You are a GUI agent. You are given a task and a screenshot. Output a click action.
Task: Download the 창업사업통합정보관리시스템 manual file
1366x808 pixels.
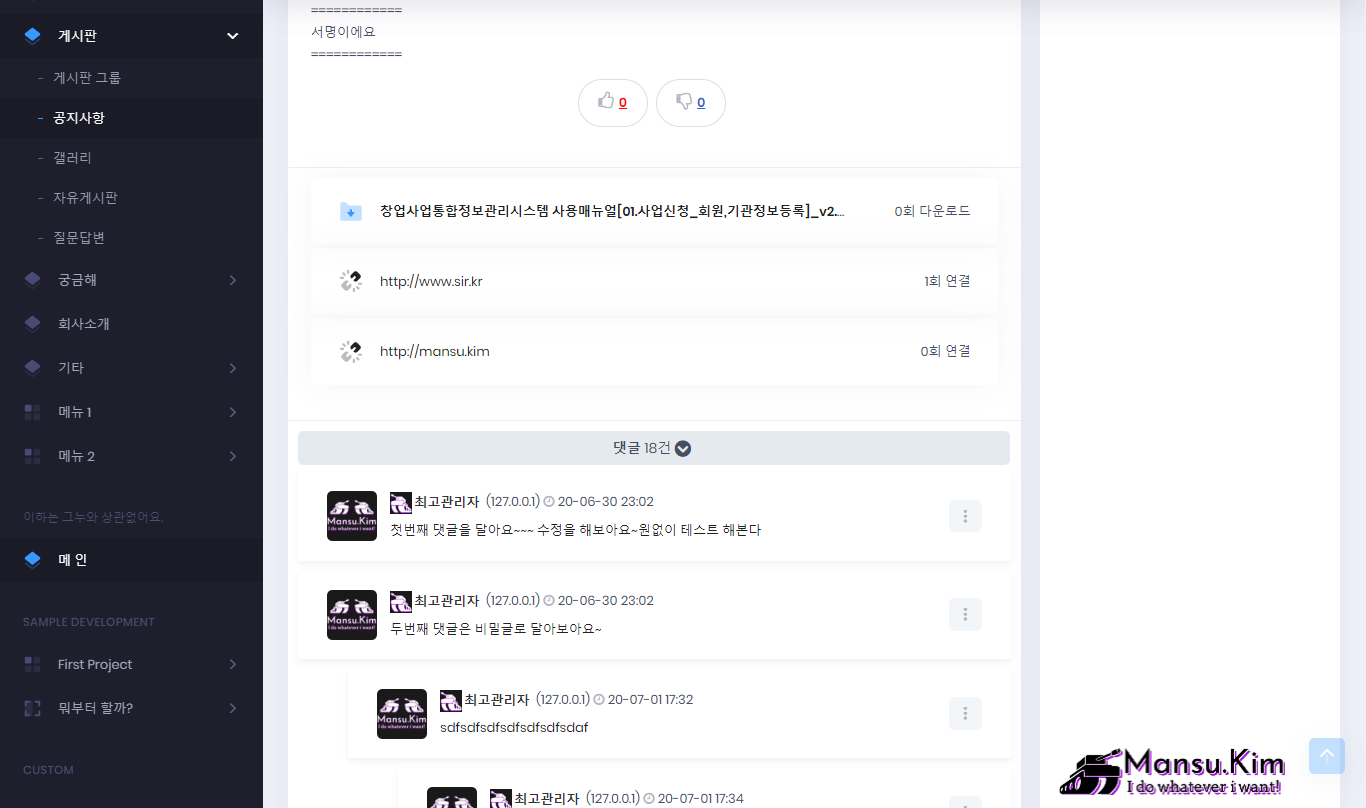tap(611, 211)
